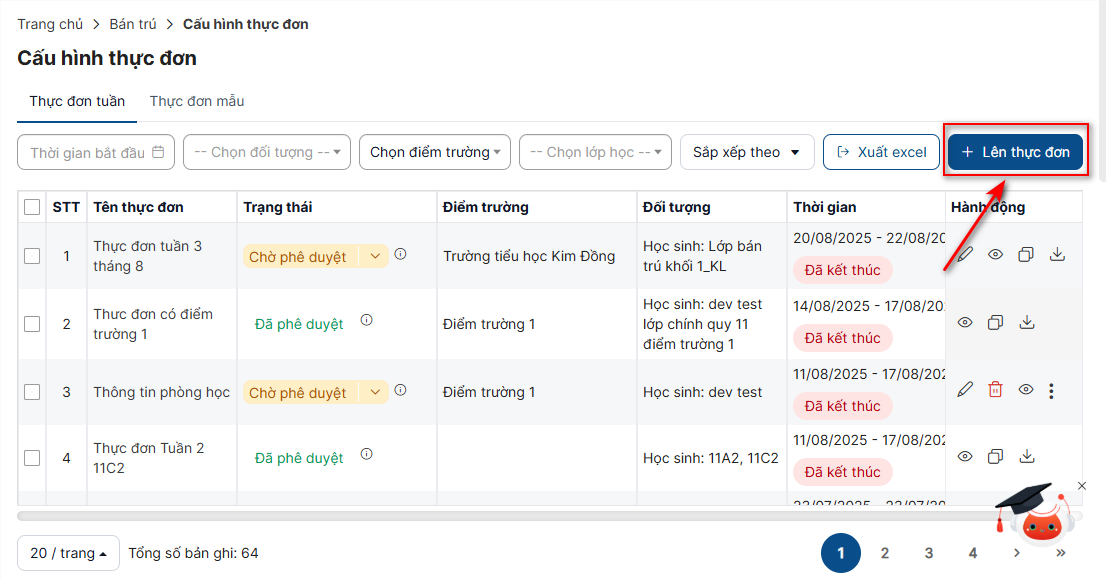Download the menu in row 2
Viewport: 1106px width, 580px height.
pyautogui.click(x=1026, y=322)
